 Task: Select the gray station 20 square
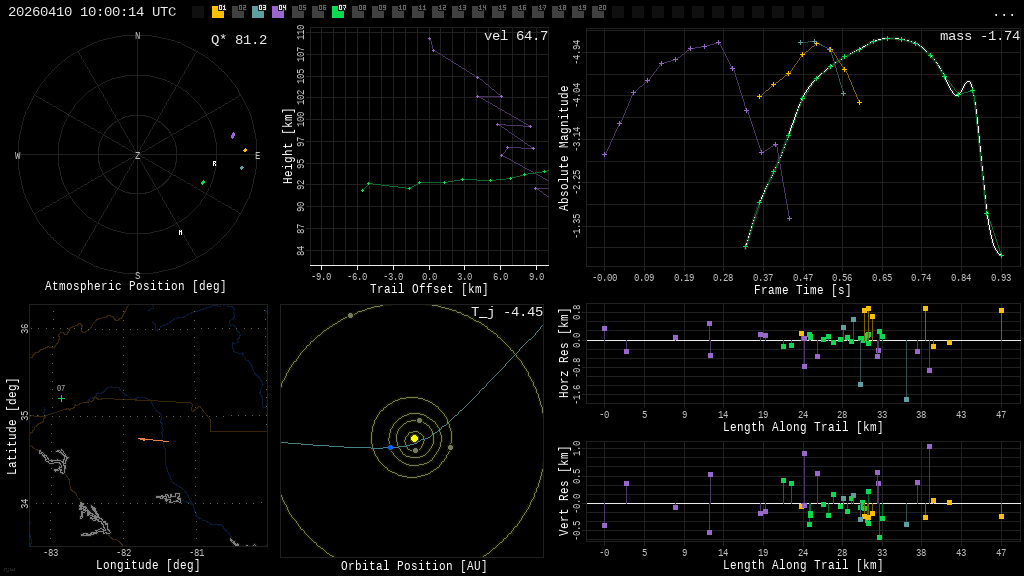[x=598, y=12]
